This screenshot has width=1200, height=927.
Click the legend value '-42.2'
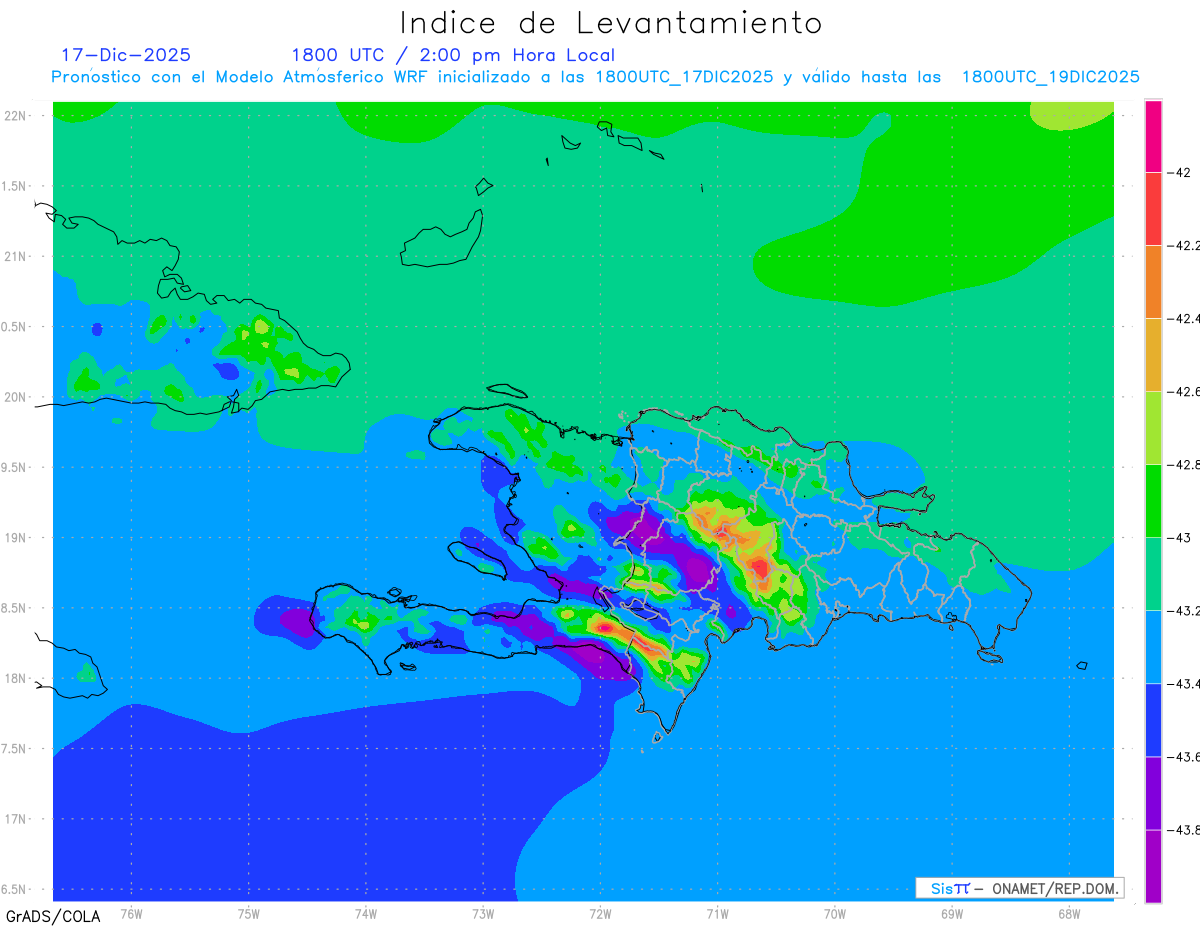pyautogui.click(x=1184, y=245)
